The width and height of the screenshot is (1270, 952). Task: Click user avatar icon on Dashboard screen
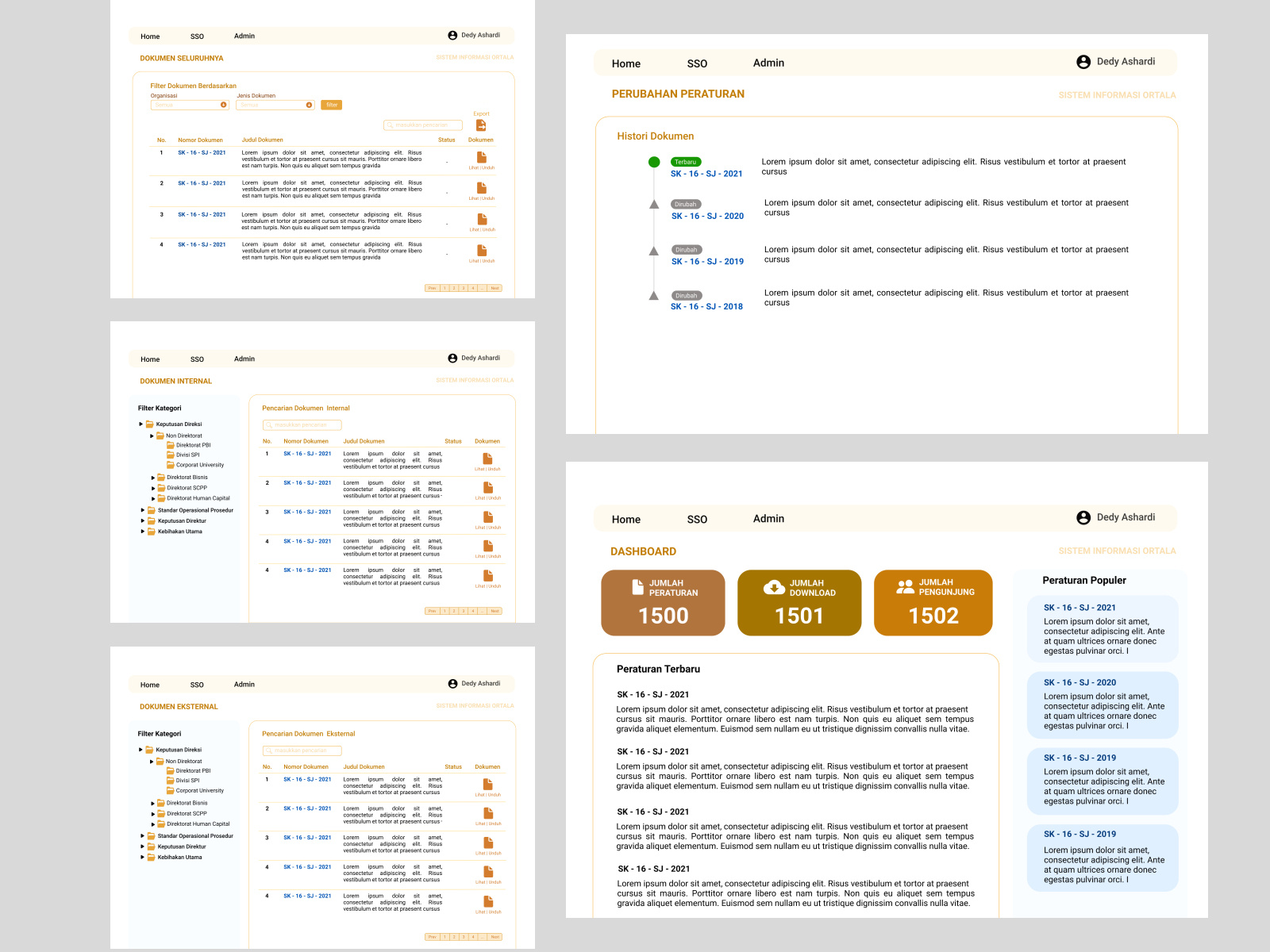click(x=1083, y=517)
